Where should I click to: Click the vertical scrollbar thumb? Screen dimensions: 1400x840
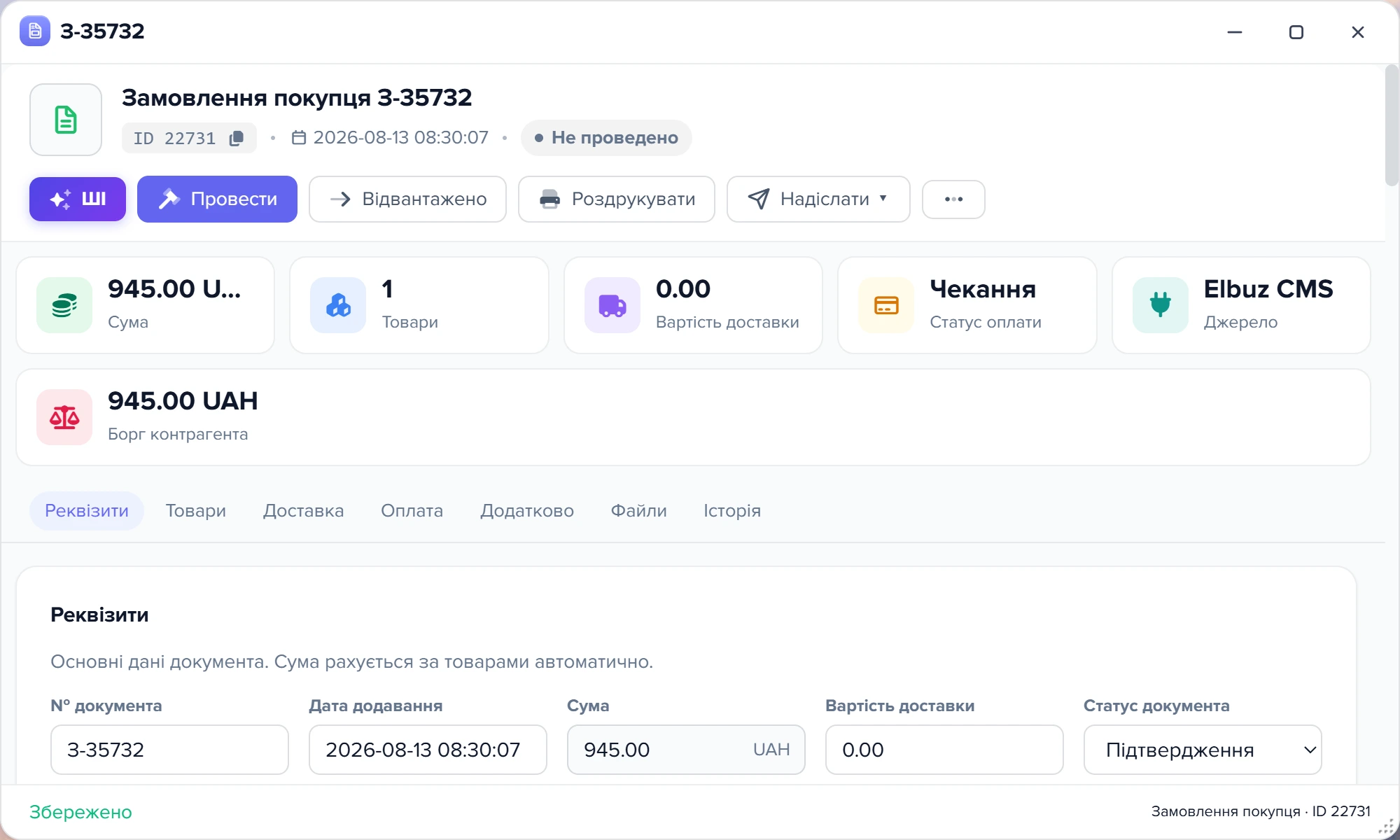click(1392, 126)
